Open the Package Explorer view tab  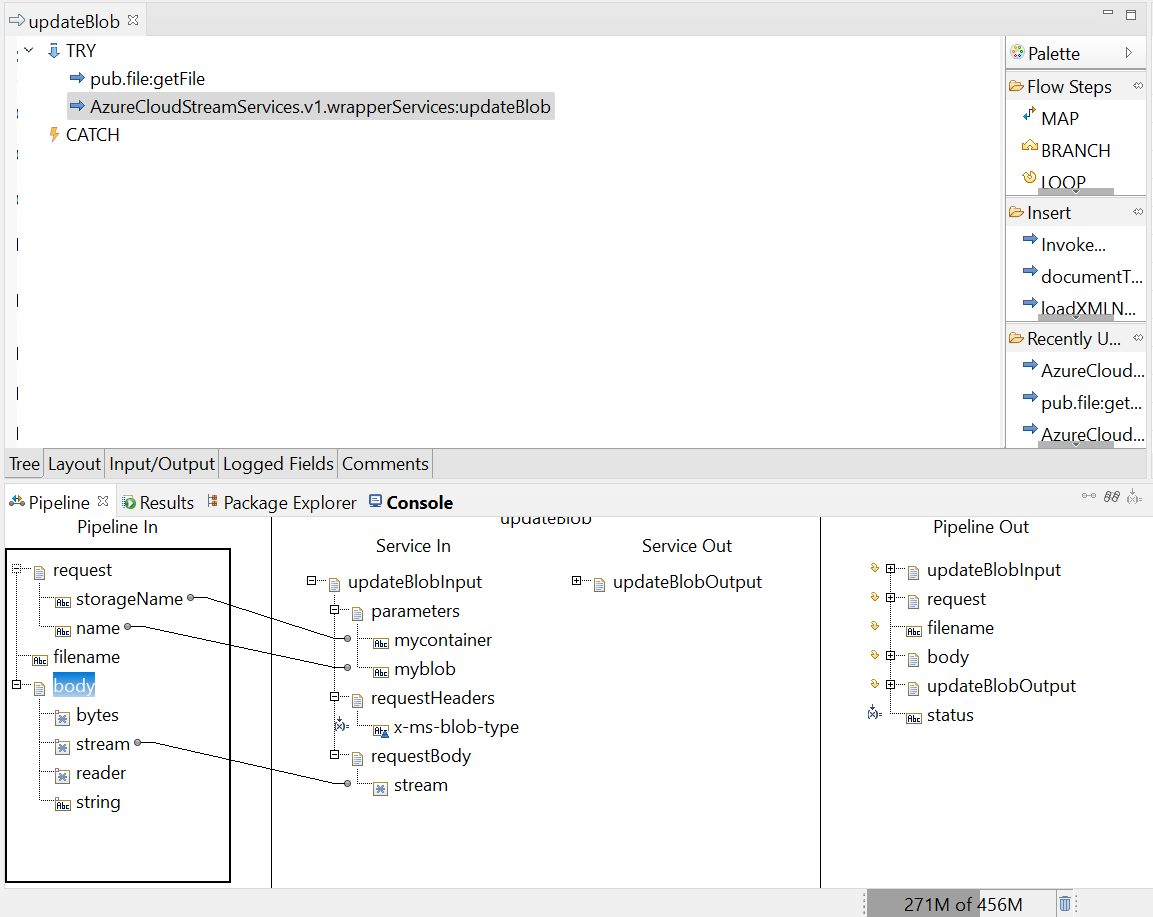282,502
